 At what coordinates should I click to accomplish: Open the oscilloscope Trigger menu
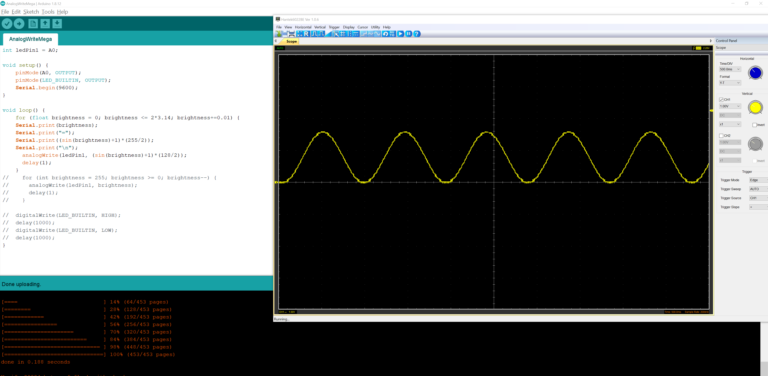[x=334, y=27]
